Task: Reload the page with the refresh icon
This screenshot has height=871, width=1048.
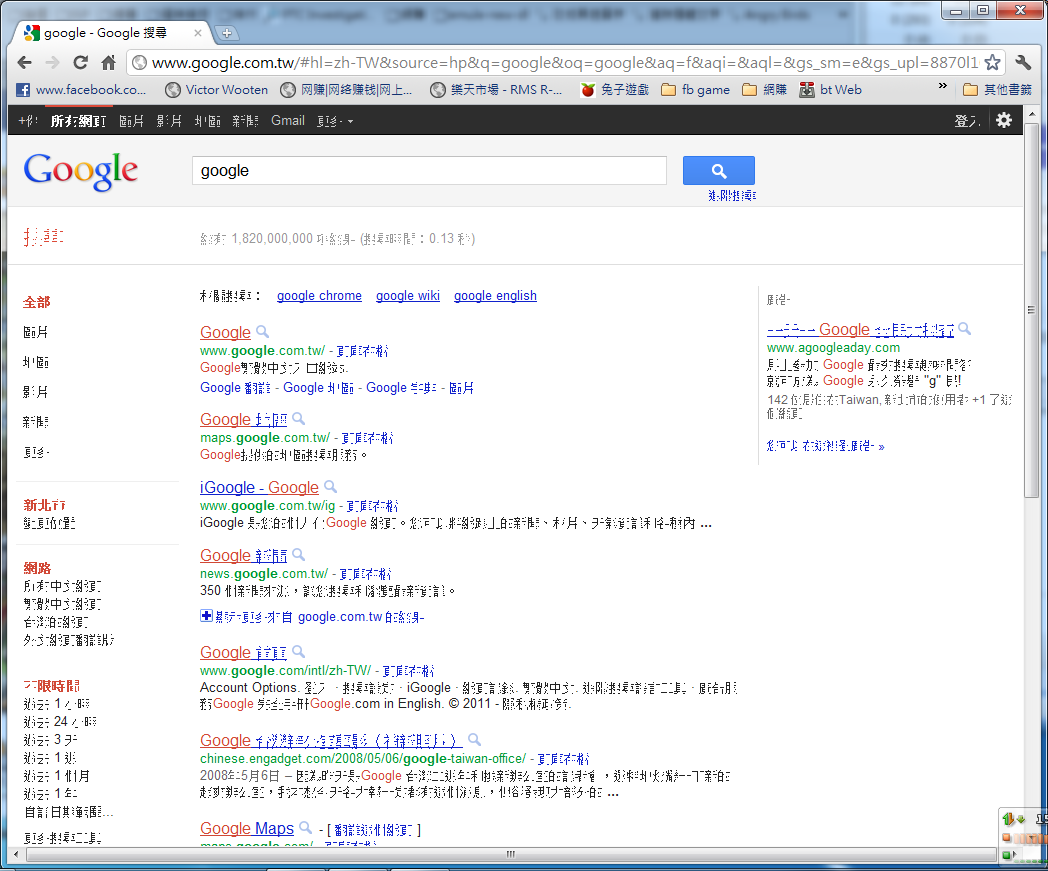Action: point(81,62)
